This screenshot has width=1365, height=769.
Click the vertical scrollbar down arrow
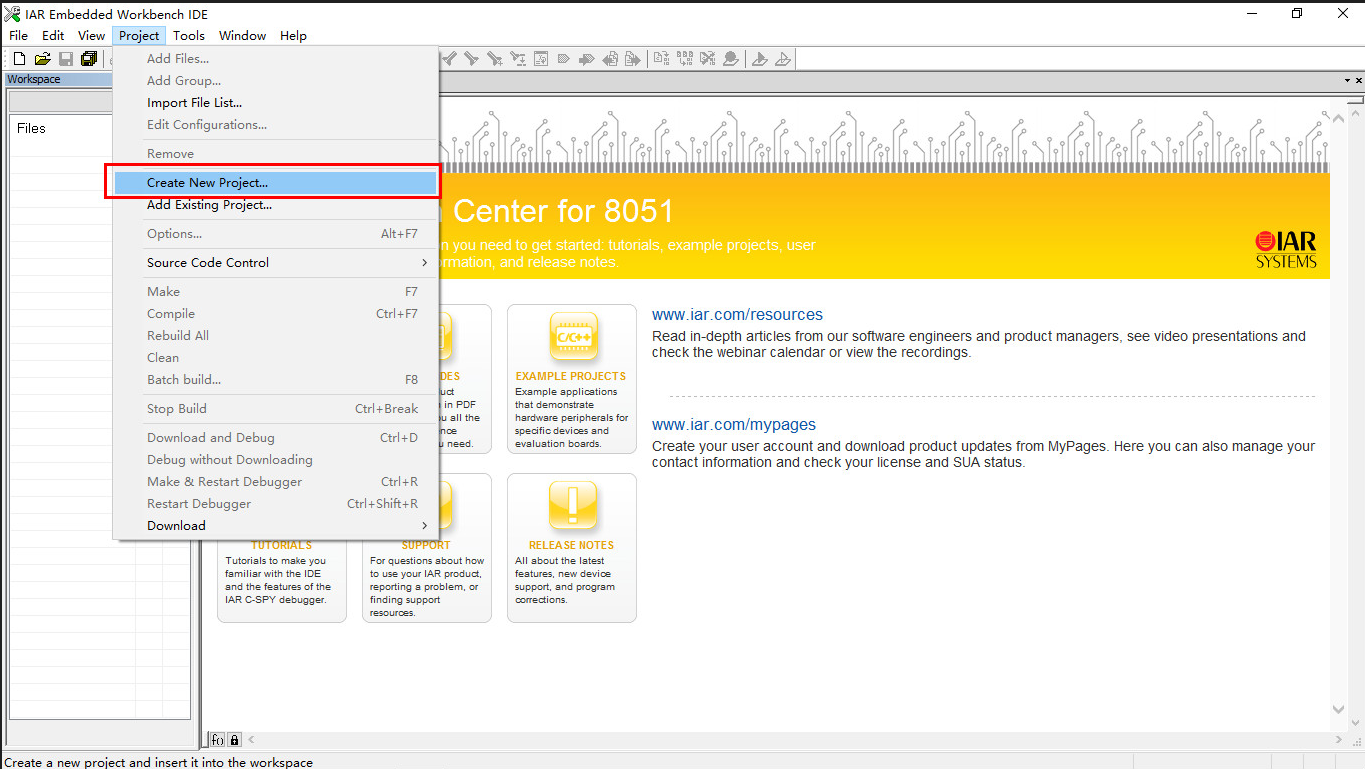[1339, 709]
